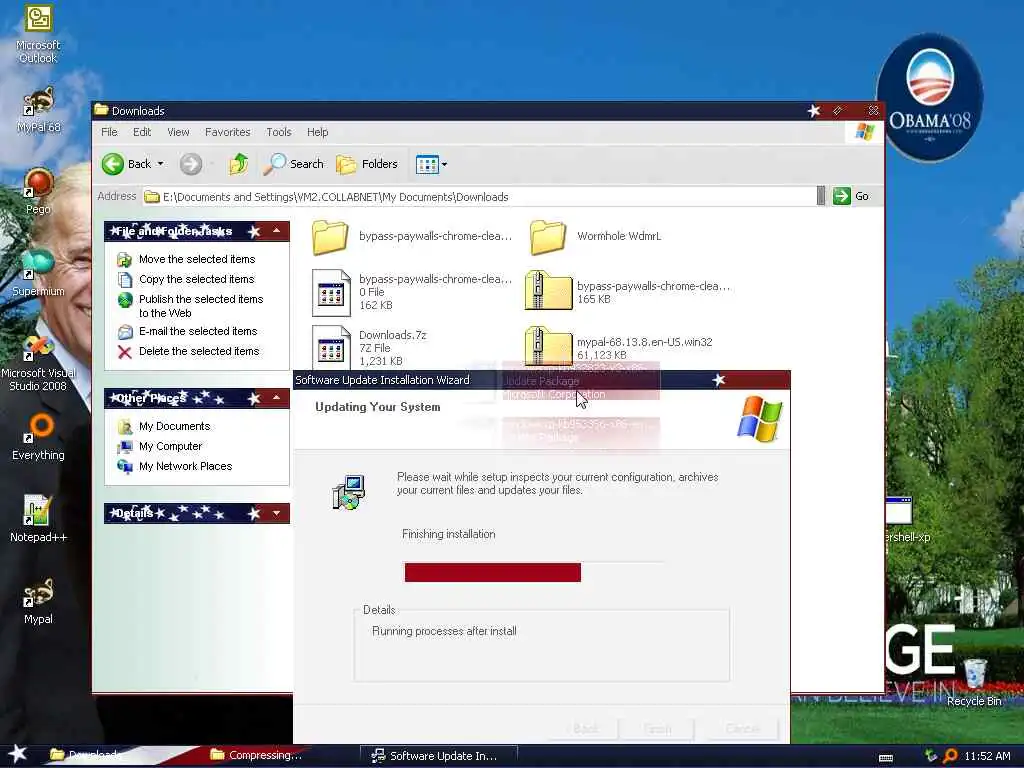
Task: Click Copy the selected items
Action: (x=197, y=280)
